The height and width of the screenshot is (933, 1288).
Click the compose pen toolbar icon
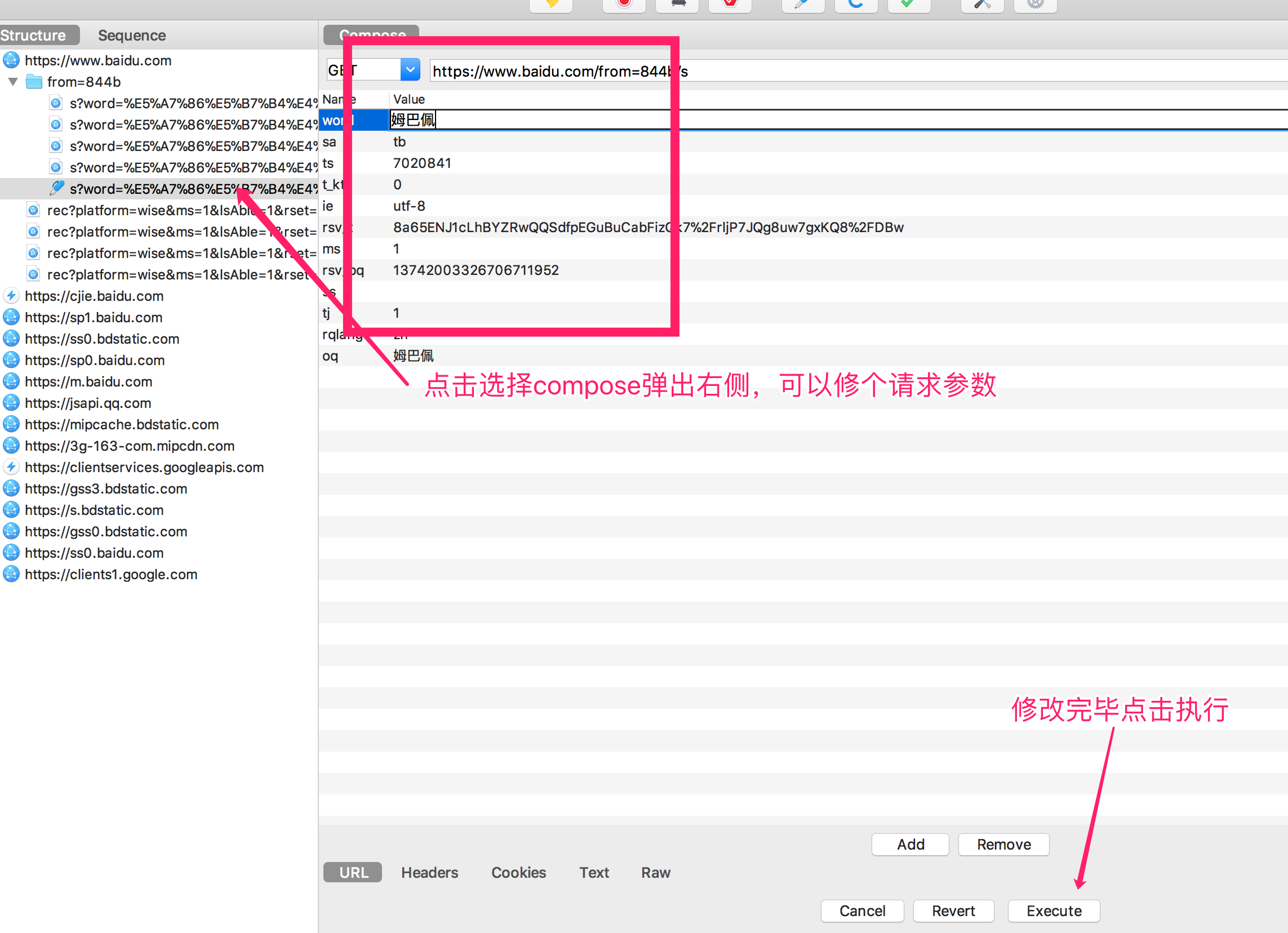[x=802, y=5]
